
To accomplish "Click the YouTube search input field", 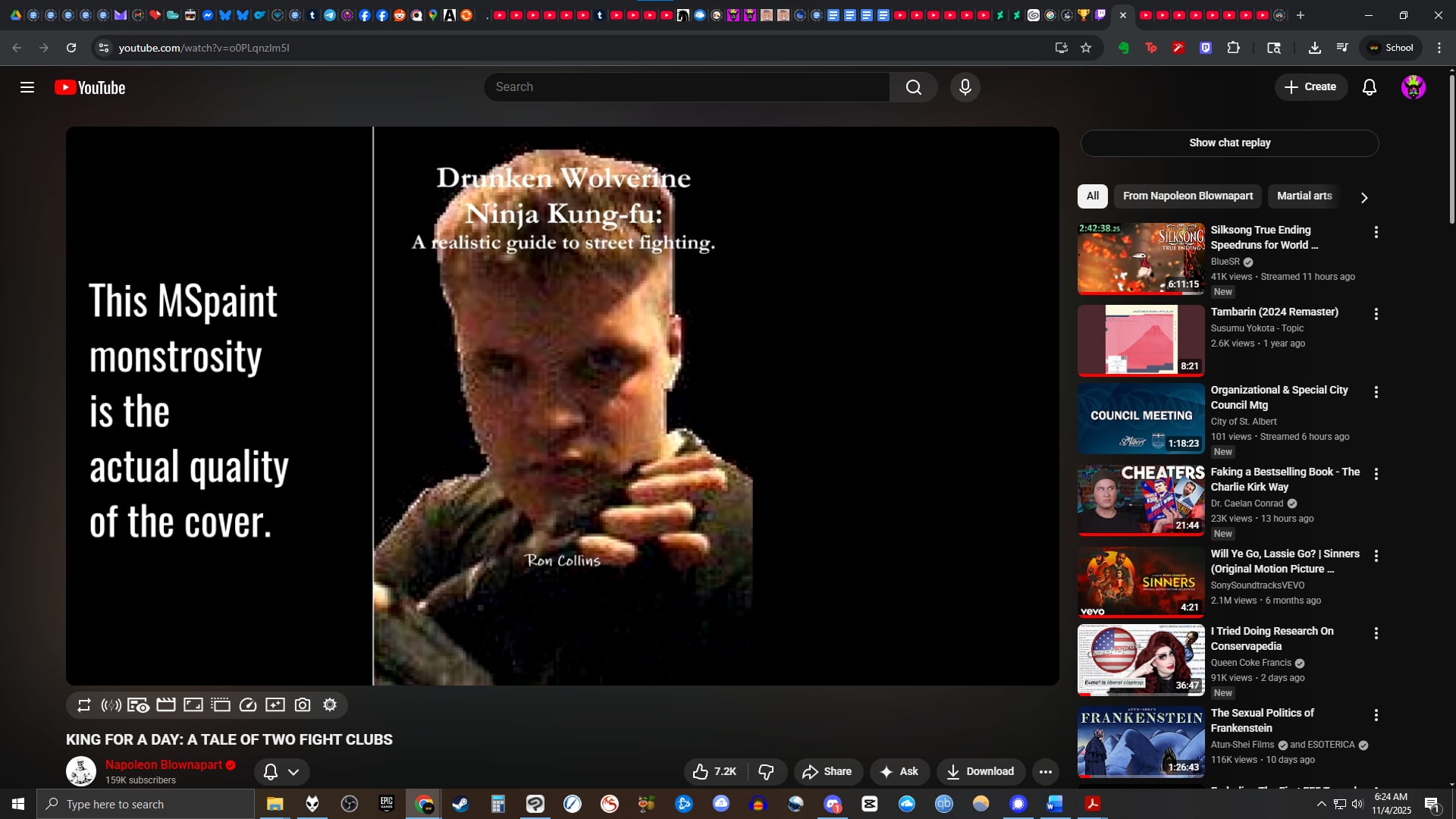I will (686, 87).
